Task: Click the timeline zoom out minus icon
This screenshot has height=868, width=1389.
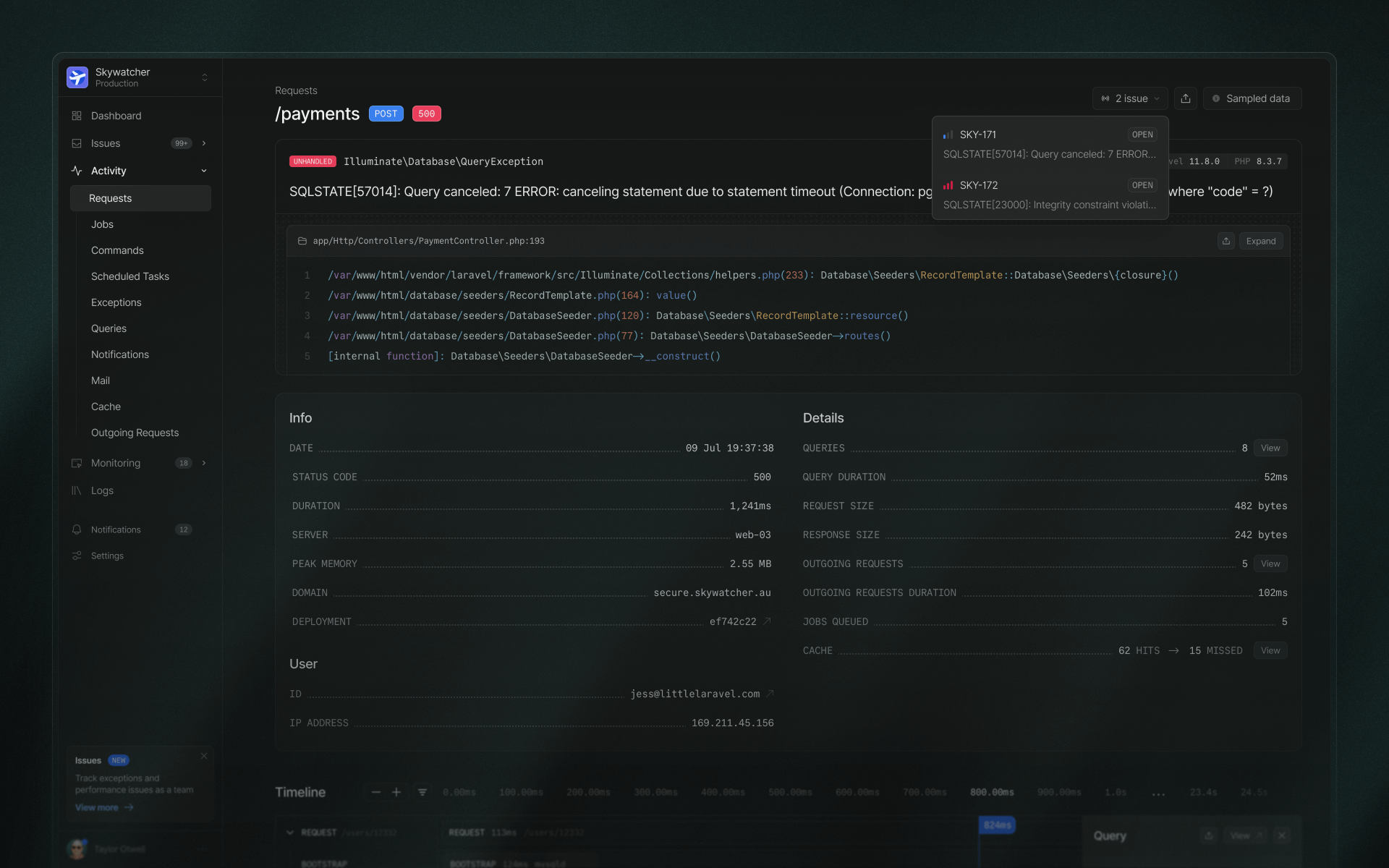Action: (376, 792)
